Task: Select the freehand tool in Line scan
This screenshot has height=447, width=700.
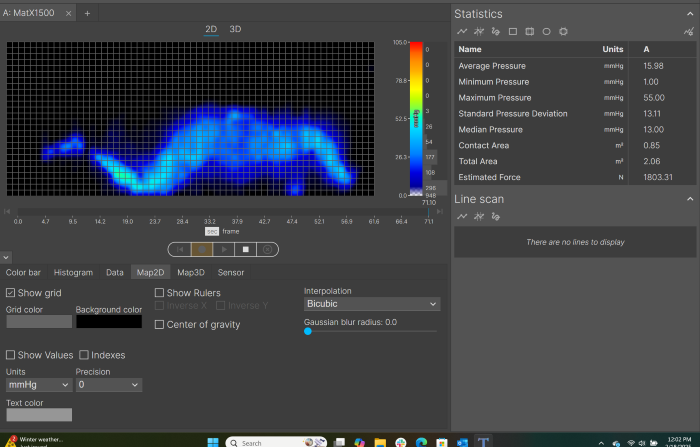Action: coord(496,216)
